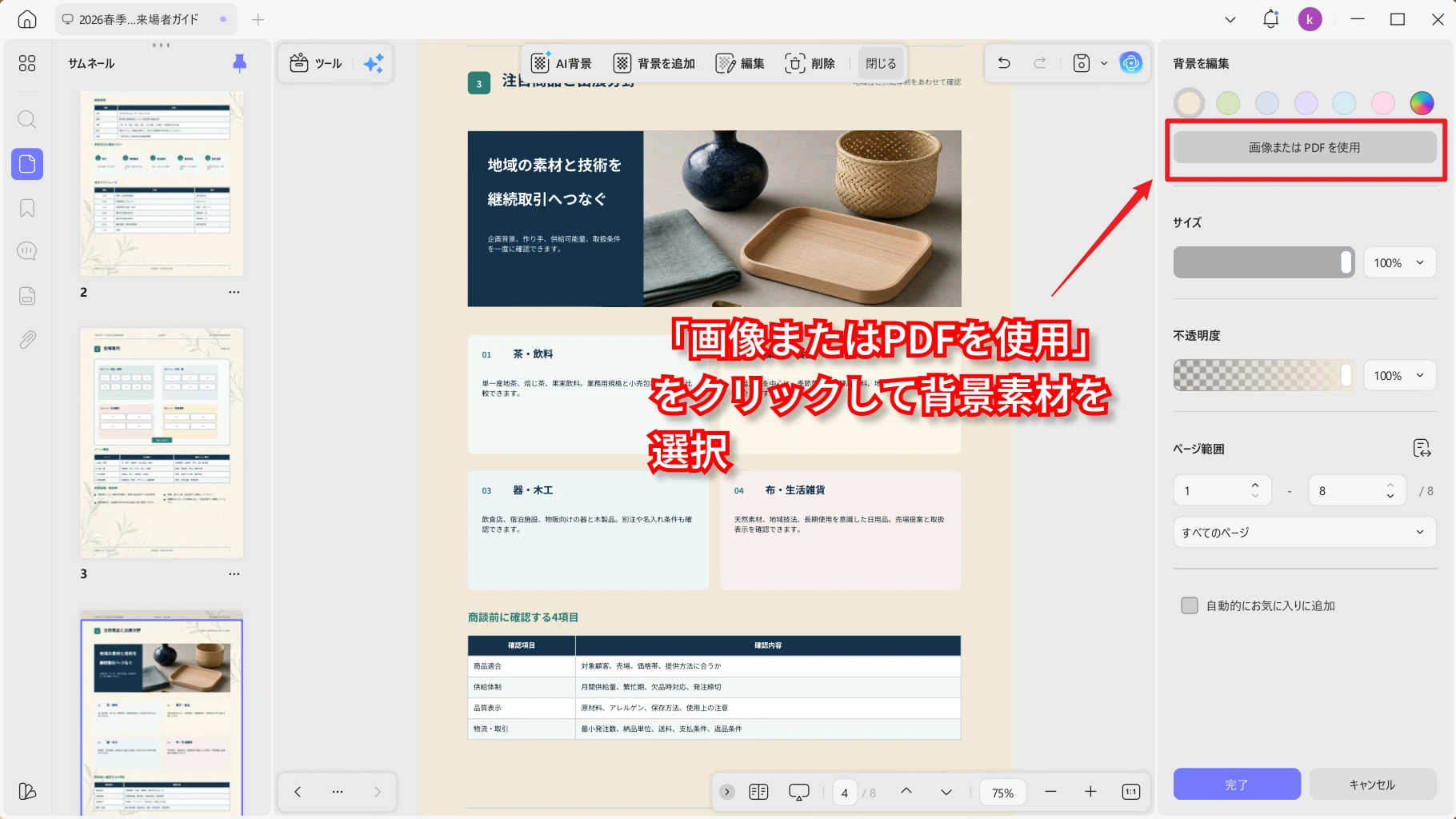Open the home screen icon
This screenshot has height=819, width=1456.
(27, 19)
